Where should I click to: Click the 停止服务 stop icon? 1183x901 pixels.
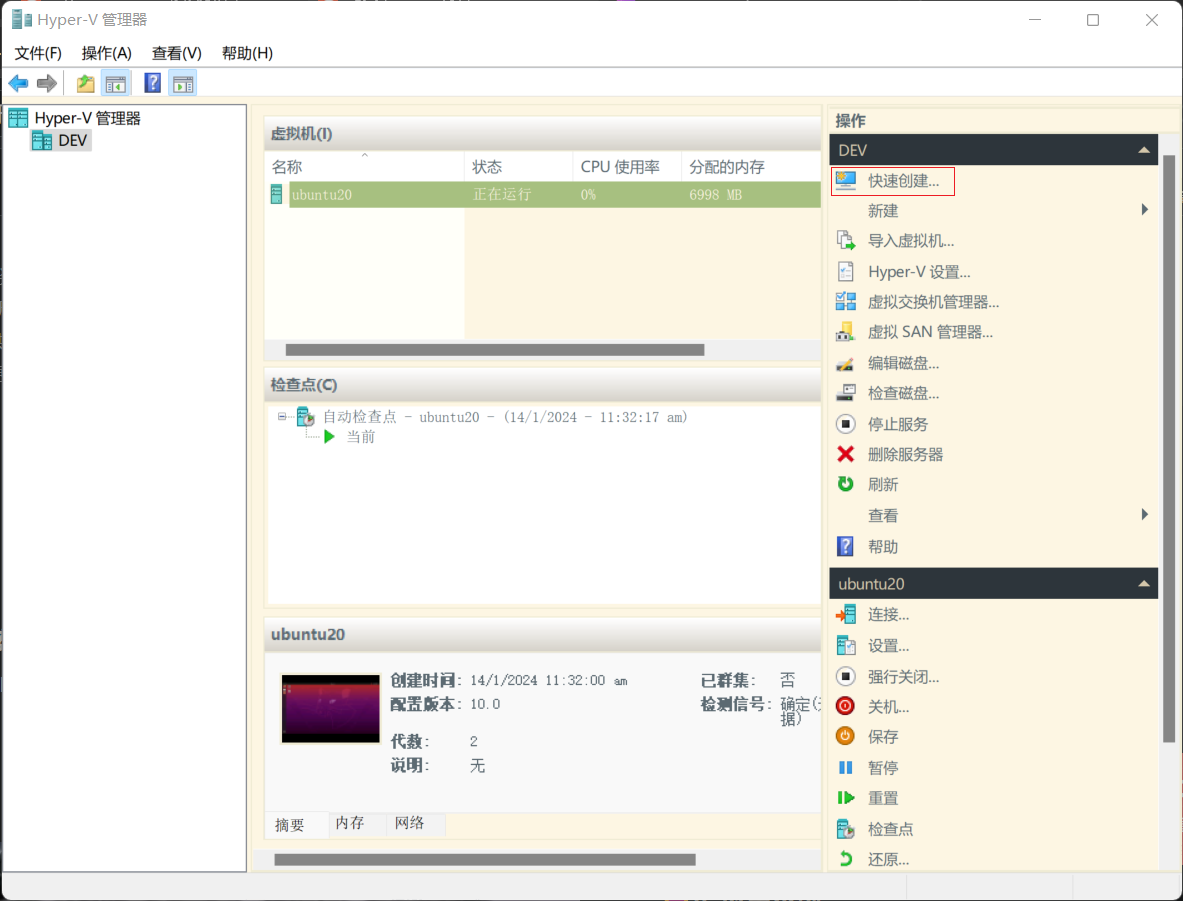846,424
